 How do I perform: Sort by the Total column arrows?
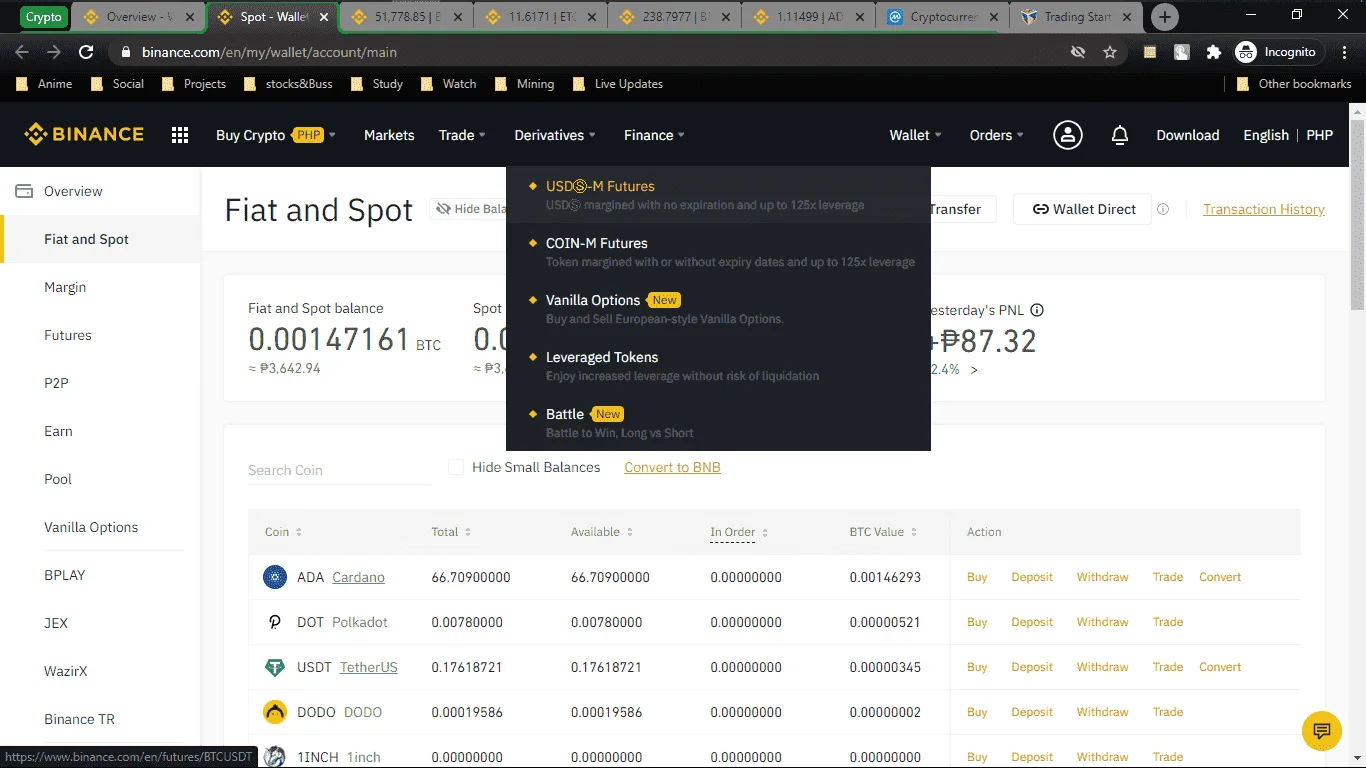(468, 532)
